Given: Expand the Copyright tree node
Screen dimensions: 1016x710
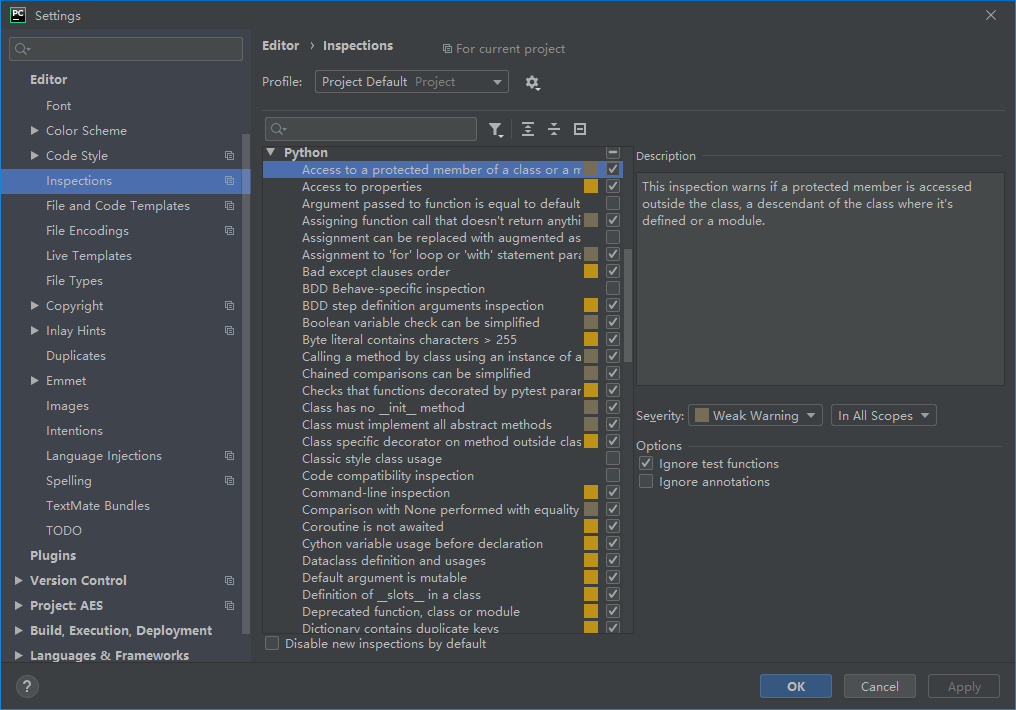Looking at the screenshot, I should click(34, 305).
